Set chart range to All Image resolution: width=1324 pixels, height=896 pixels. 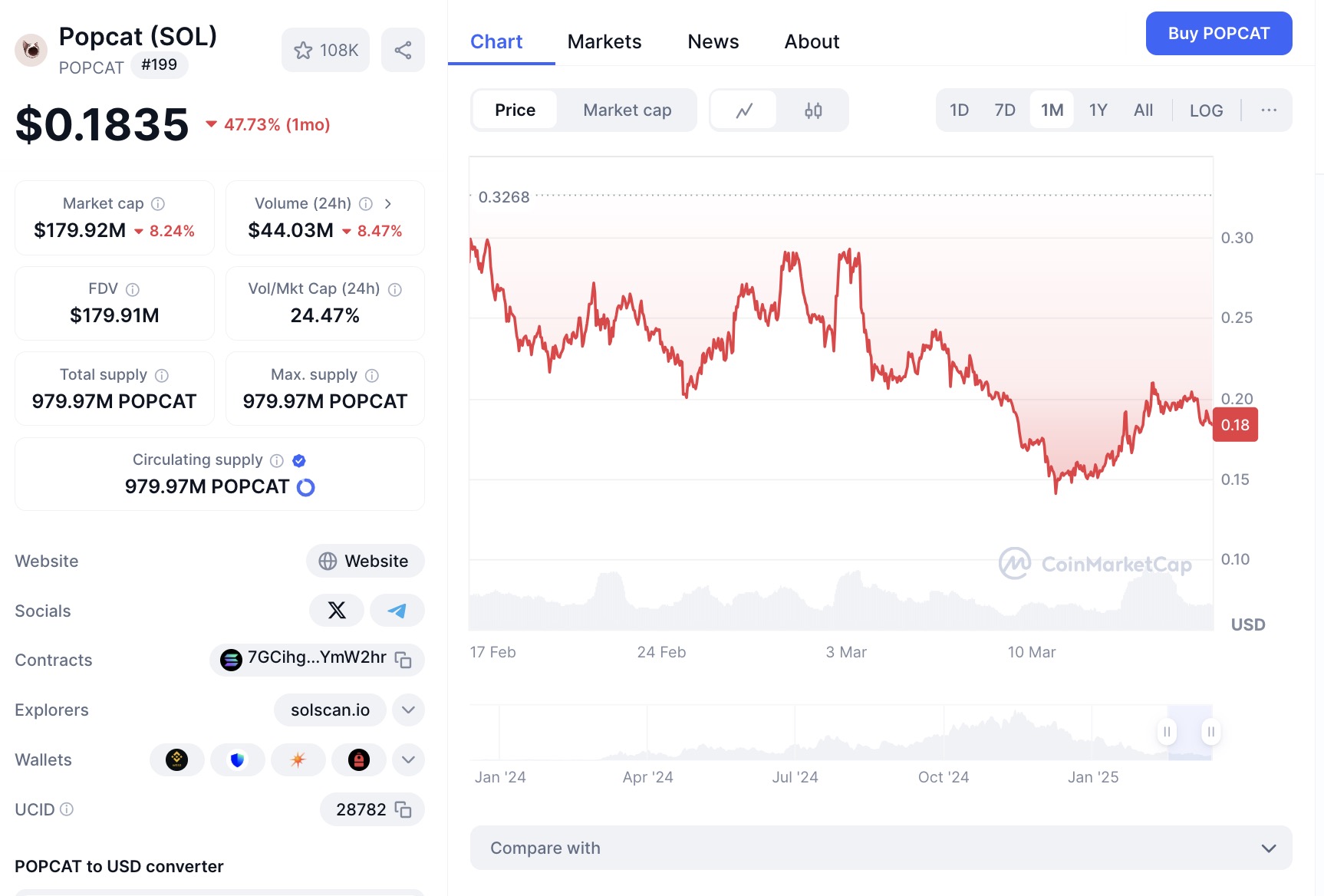(1143, 110)
